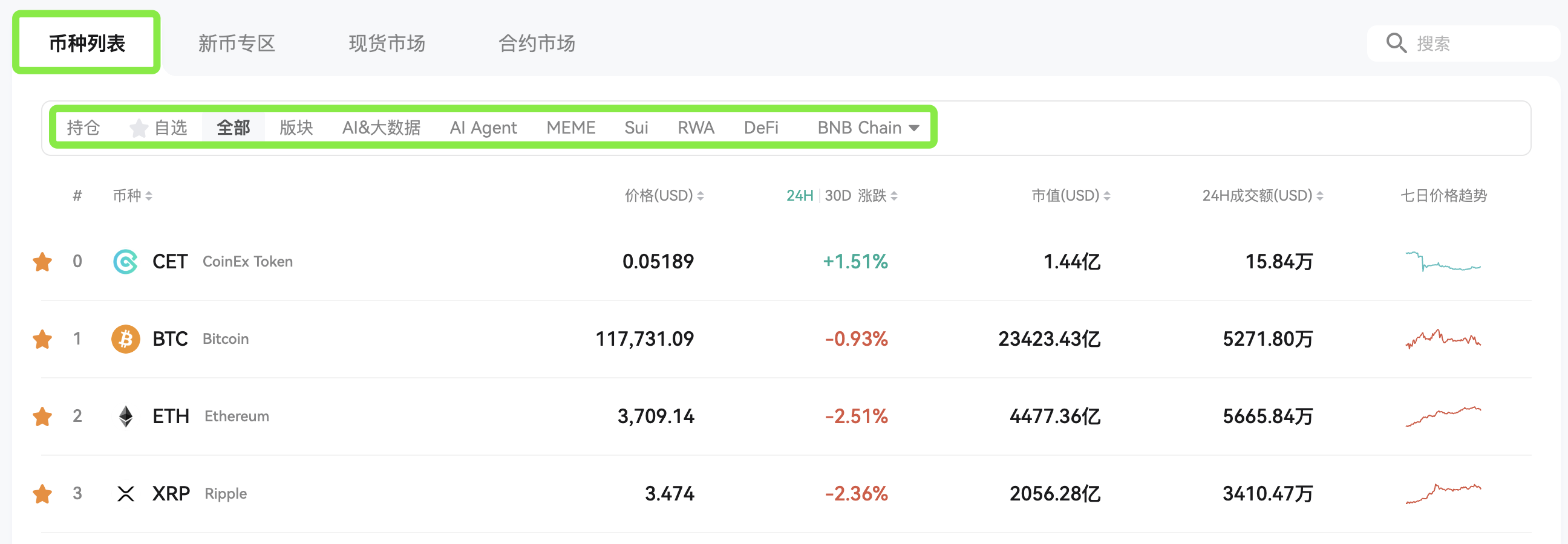Filter by AI&大数据 category
This screenshot has width=1568, height=544.
[381, 128]
